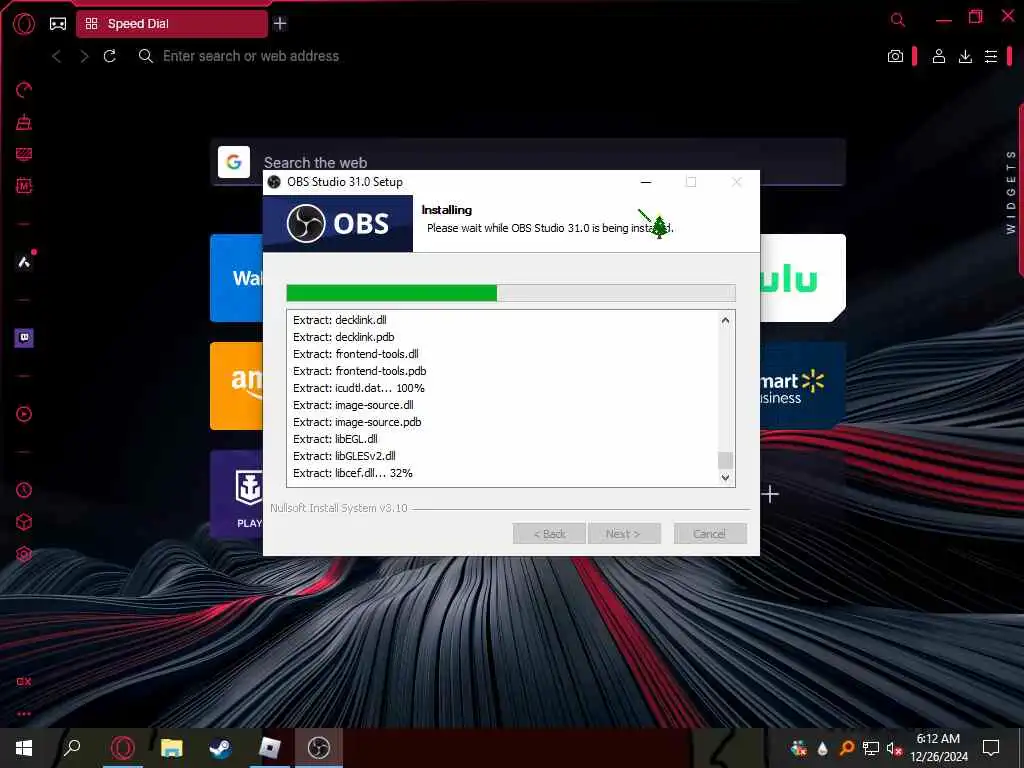Add a new speed dial site

pos(770,494)
